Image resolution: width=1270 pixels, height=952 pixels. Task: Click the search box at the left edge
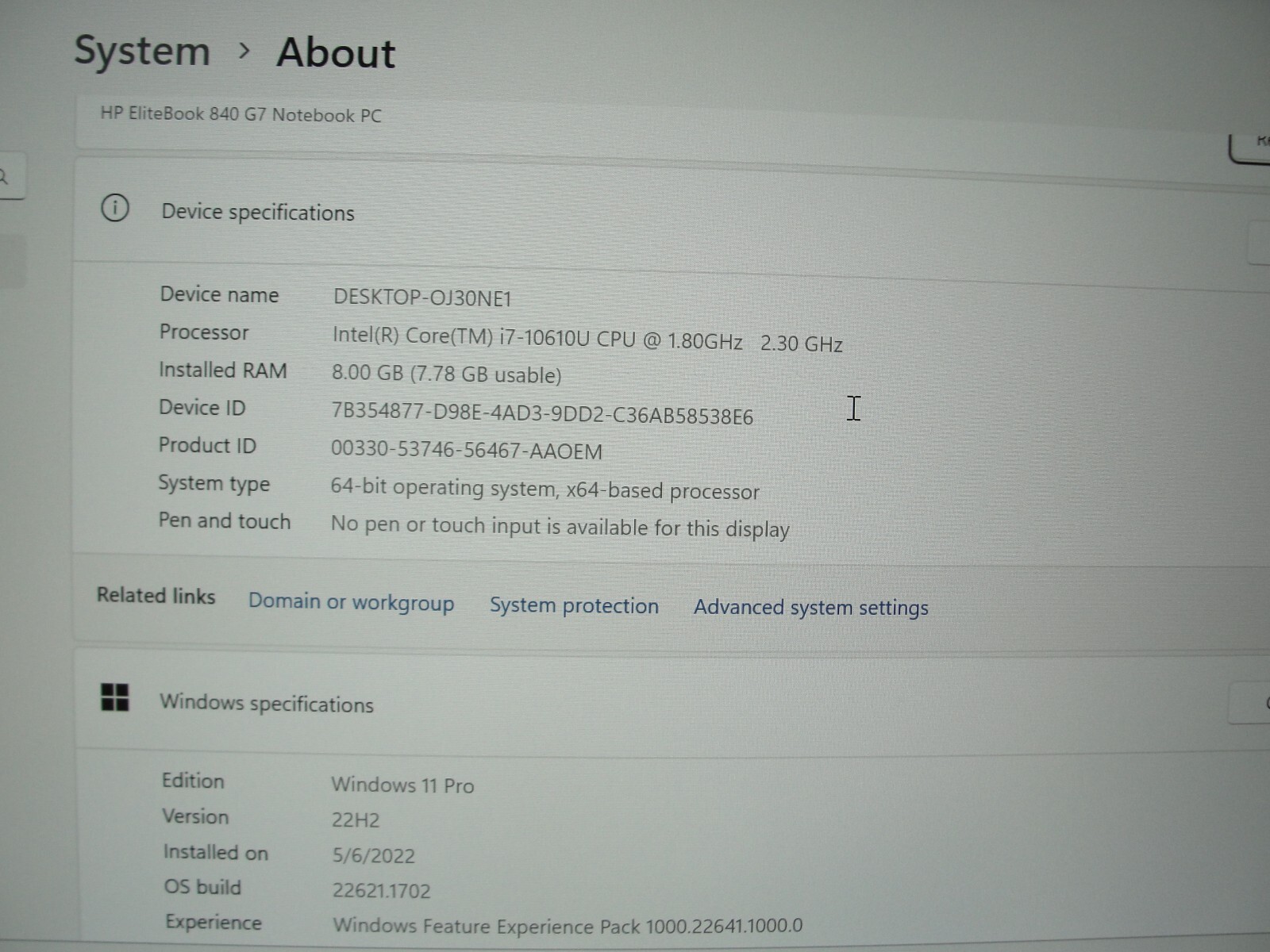11,176
